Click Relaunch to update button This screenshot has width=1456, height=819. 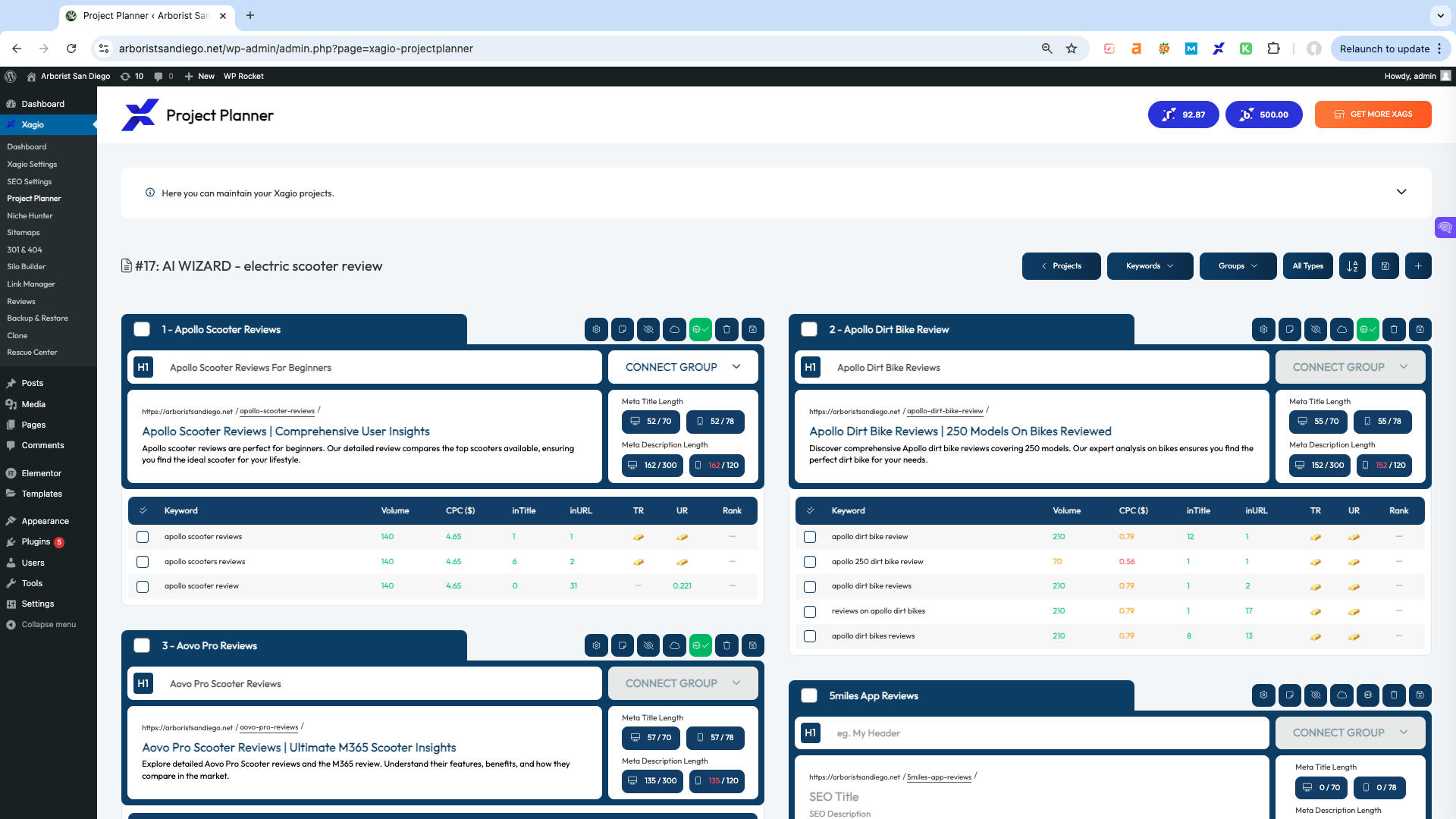[1391, 49]
